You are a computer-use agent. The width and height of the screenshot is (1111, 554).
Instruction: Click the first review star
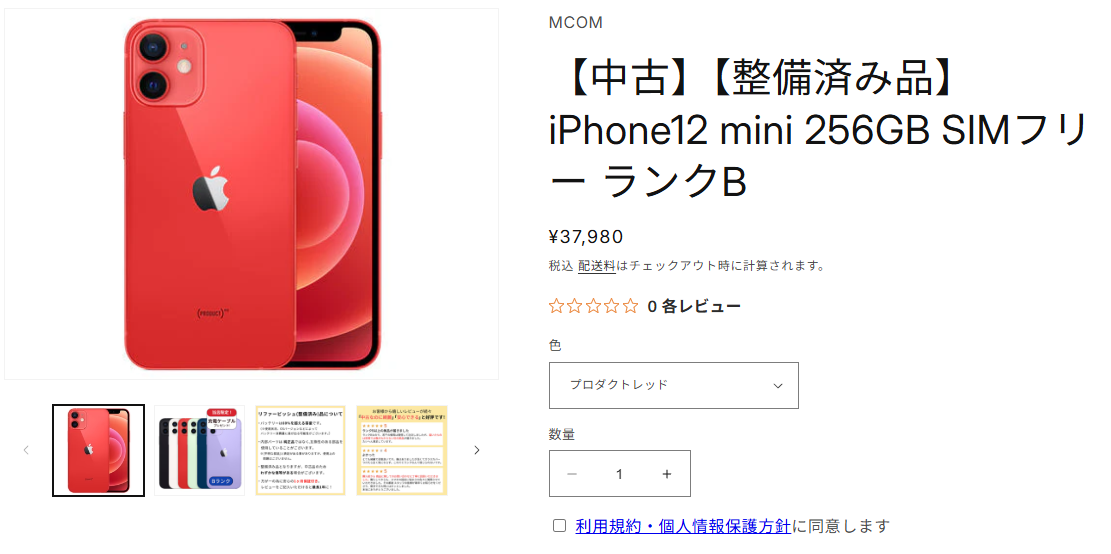point(557,306)
